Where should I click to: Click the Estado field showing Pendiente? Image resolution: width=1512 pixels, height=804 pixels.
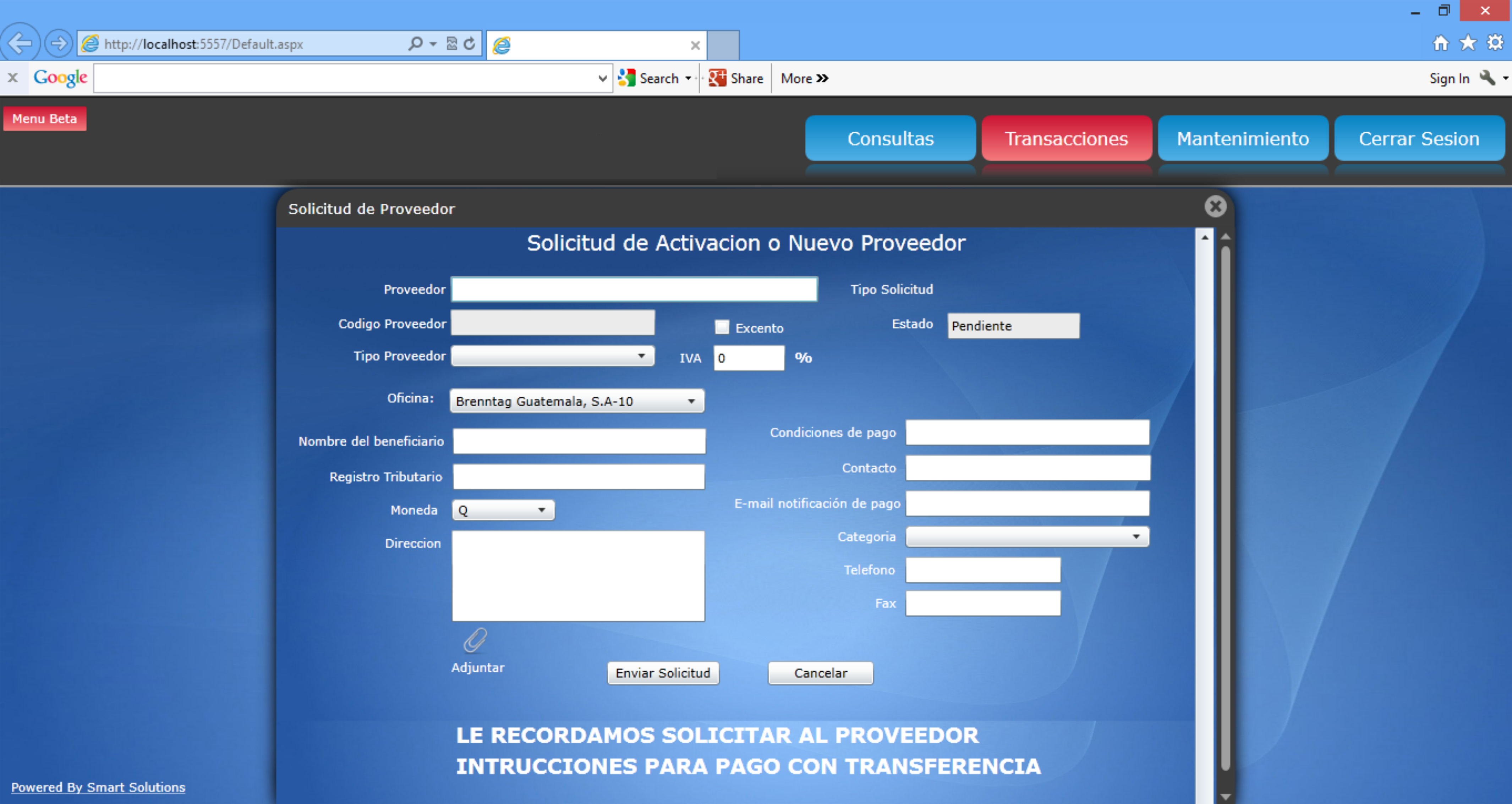tap(1013, 326)
